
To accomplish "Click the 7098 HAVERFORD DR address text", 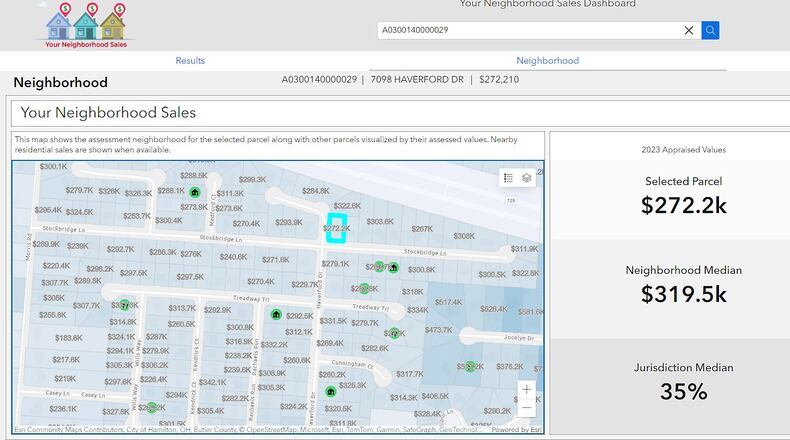I will (x=417, y=80).
